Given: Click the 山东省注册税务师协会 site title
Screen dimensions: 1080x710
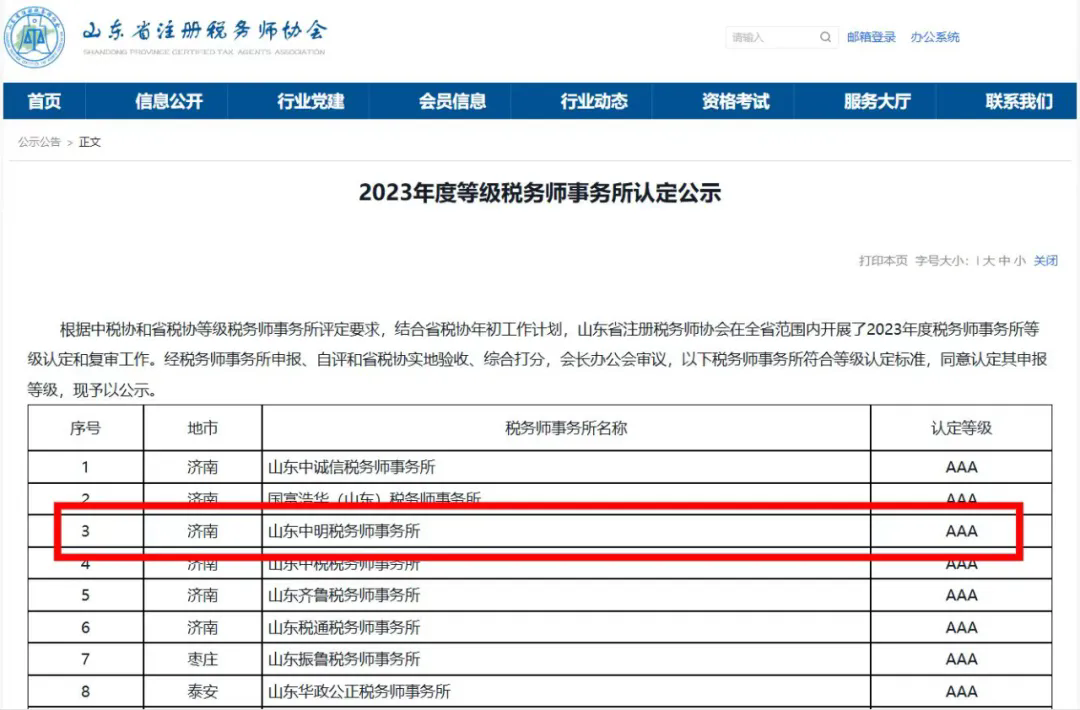Looking at the screenshot, I should 205,31.
